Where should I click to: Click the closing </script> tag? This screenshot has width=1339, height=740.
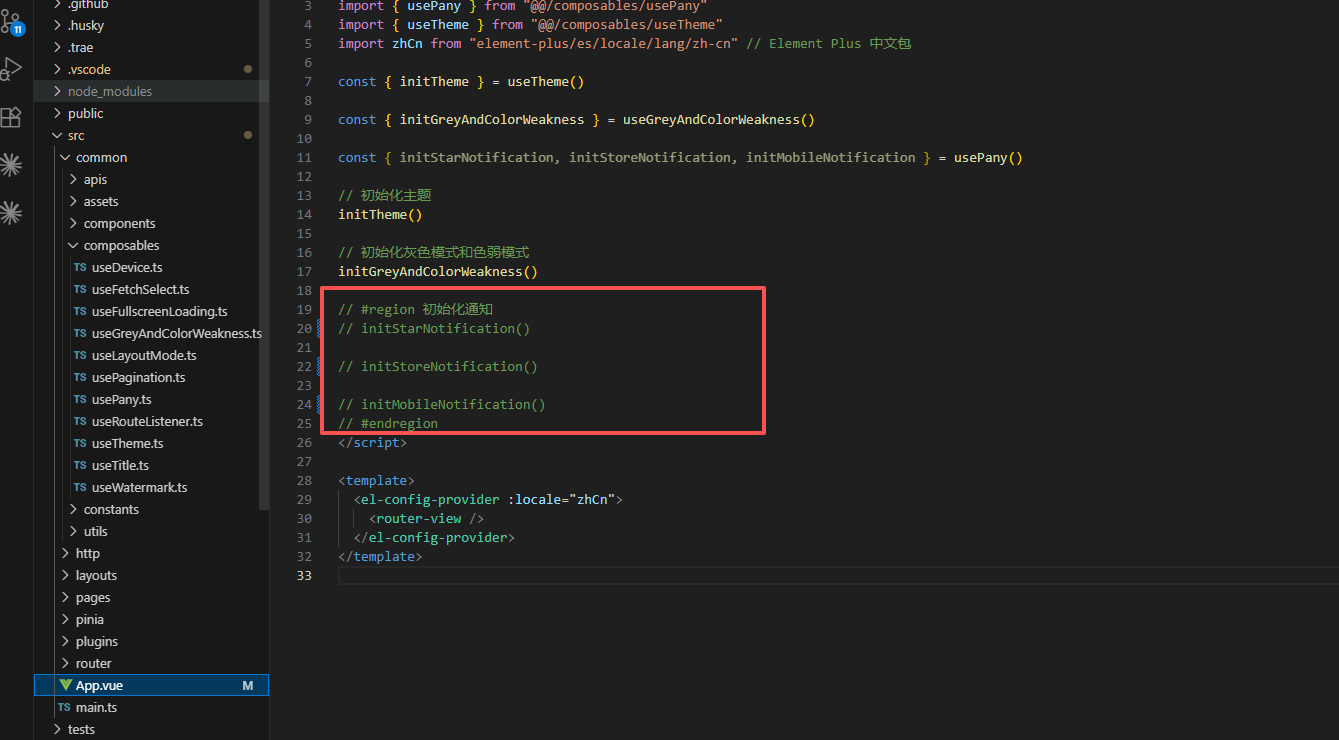pyautogui.click(x=372, y=442)
